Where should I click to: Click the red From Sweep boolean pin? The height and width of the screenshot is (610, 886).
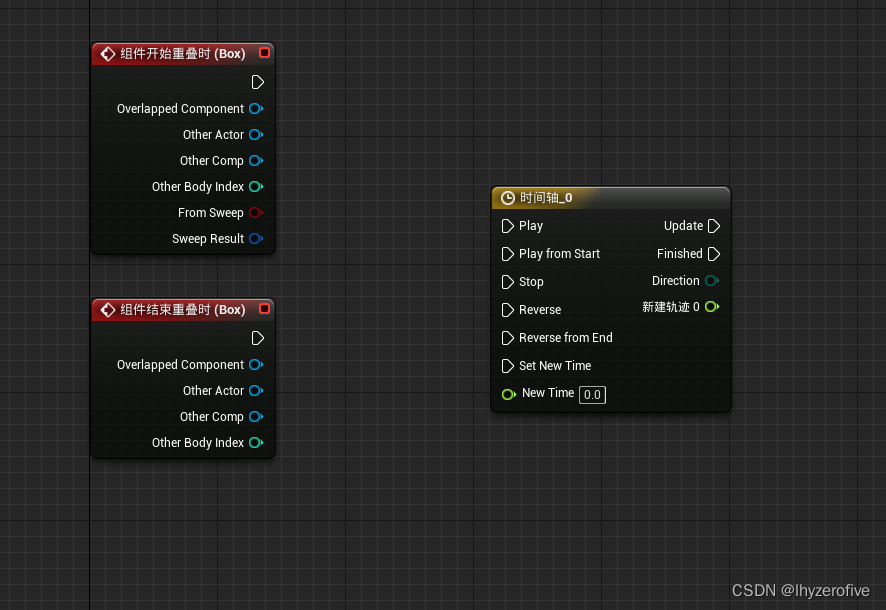coord(256,212)
